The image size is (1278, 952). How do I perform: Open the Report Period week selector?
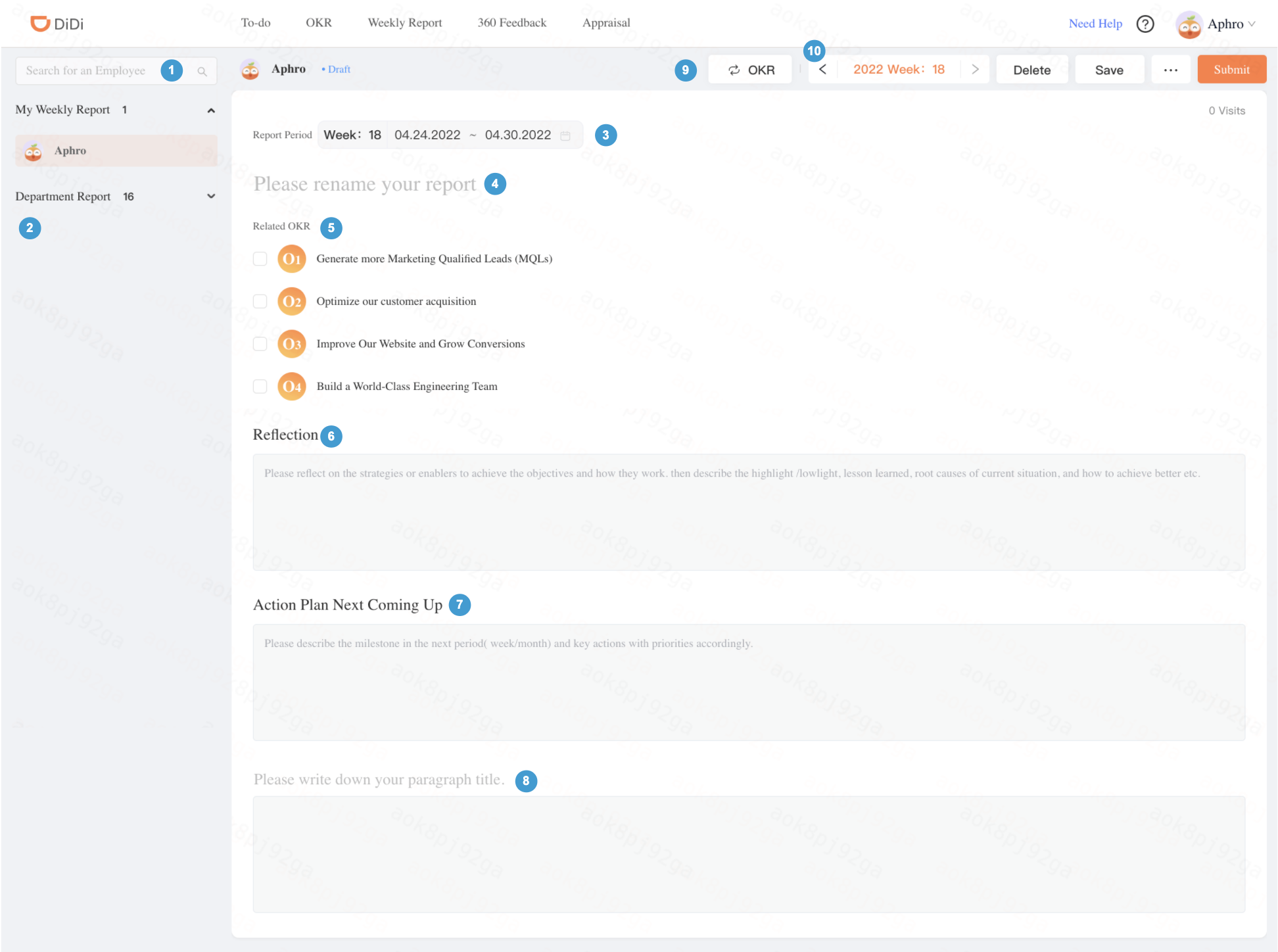pyautogui.click(x=352, y=135)
